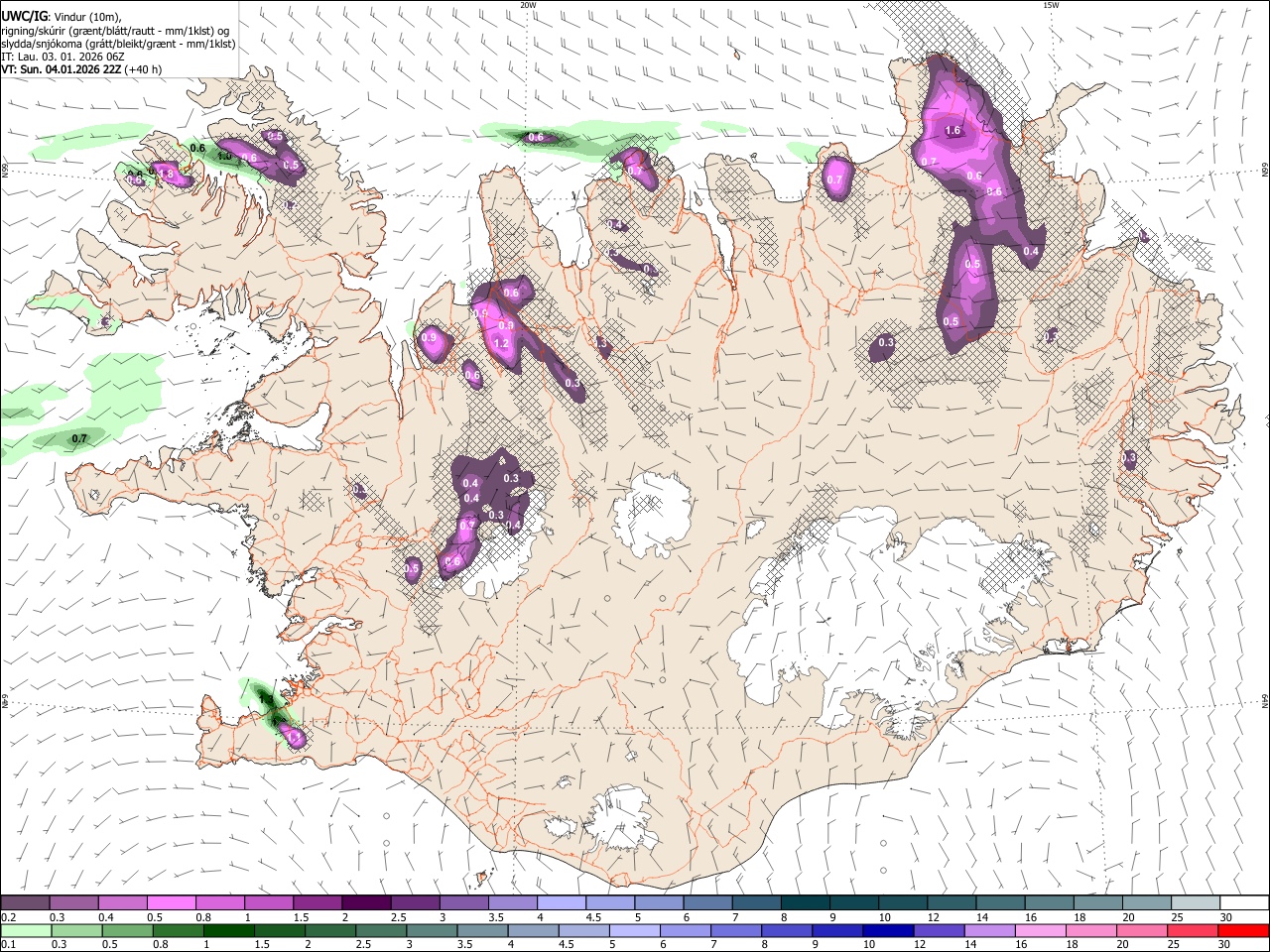This screenshot has width=1270, height=952.
Task: Click the '0.2' label starting the upper scale
Action: tap(9, 917)
